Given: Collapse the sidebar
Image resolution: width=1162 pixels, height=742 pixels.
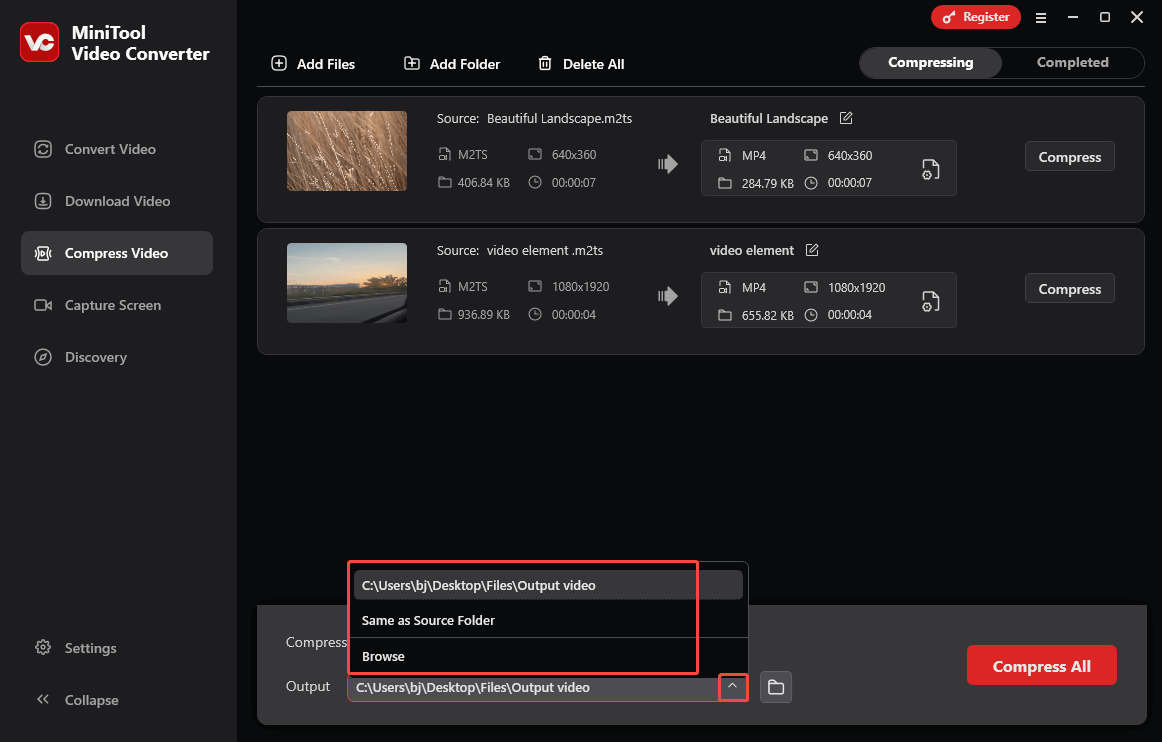Looking at the screenshot, I should 77,700.
